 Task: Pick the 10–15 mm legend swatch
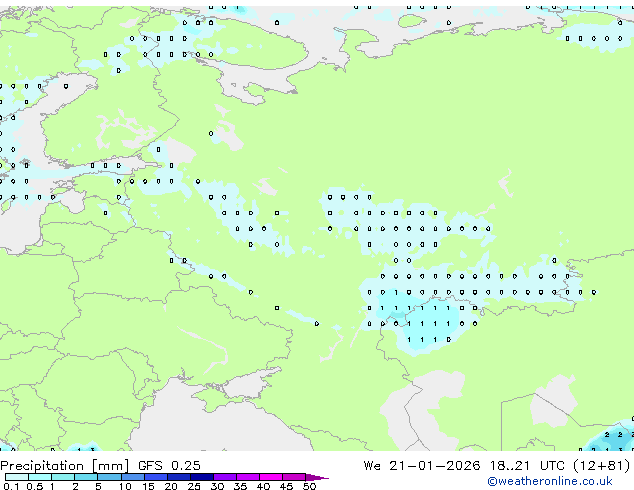coord(132,477)
